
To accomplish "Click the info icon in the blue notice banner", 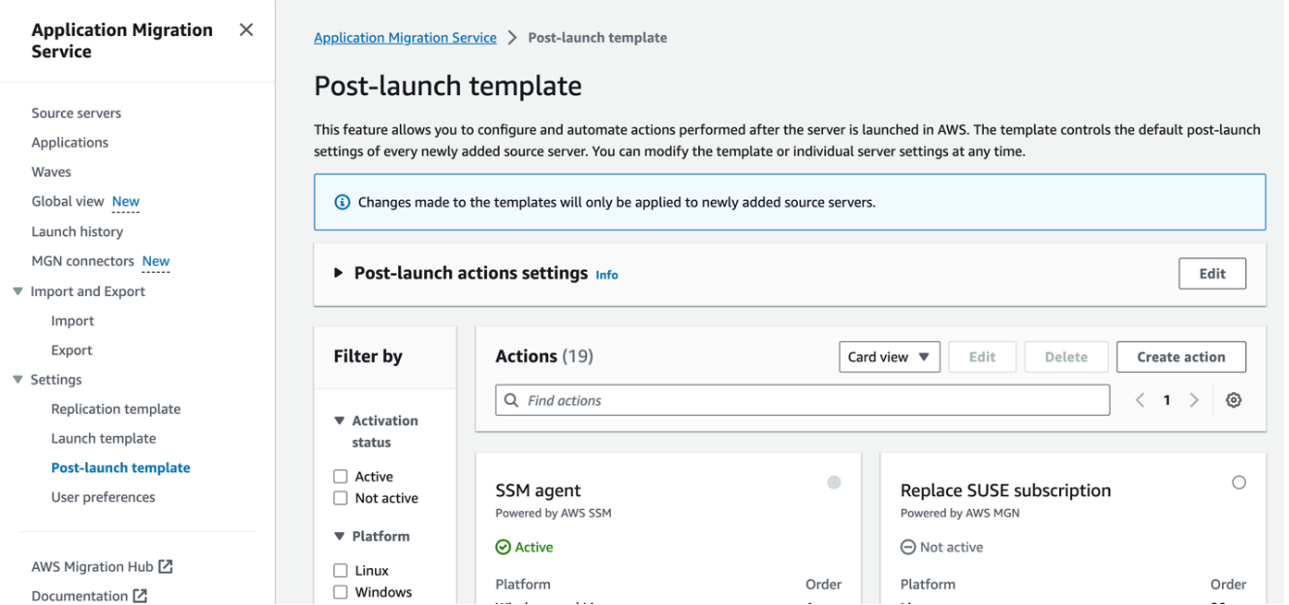I will (341, 202).
